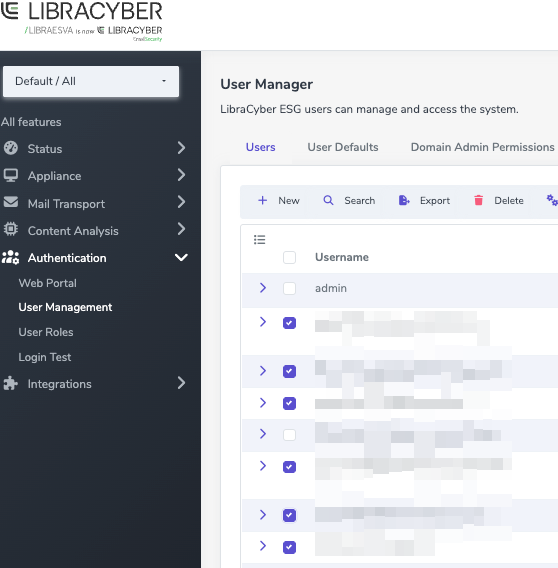Expand the admin row details arrow

coord(263,288)
